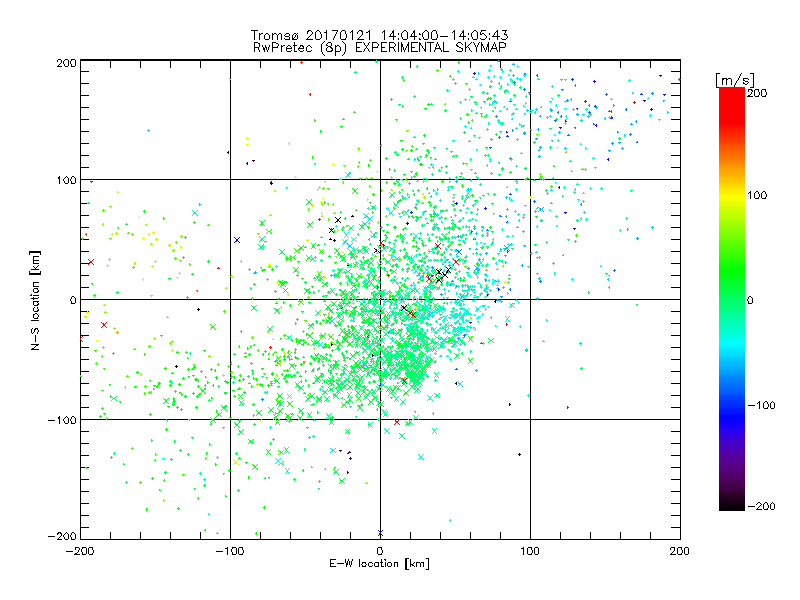The height and width of the screenshot is (600, 800).
Task: Click the green zero region of the colorbar
Action: tap(732, 299)
